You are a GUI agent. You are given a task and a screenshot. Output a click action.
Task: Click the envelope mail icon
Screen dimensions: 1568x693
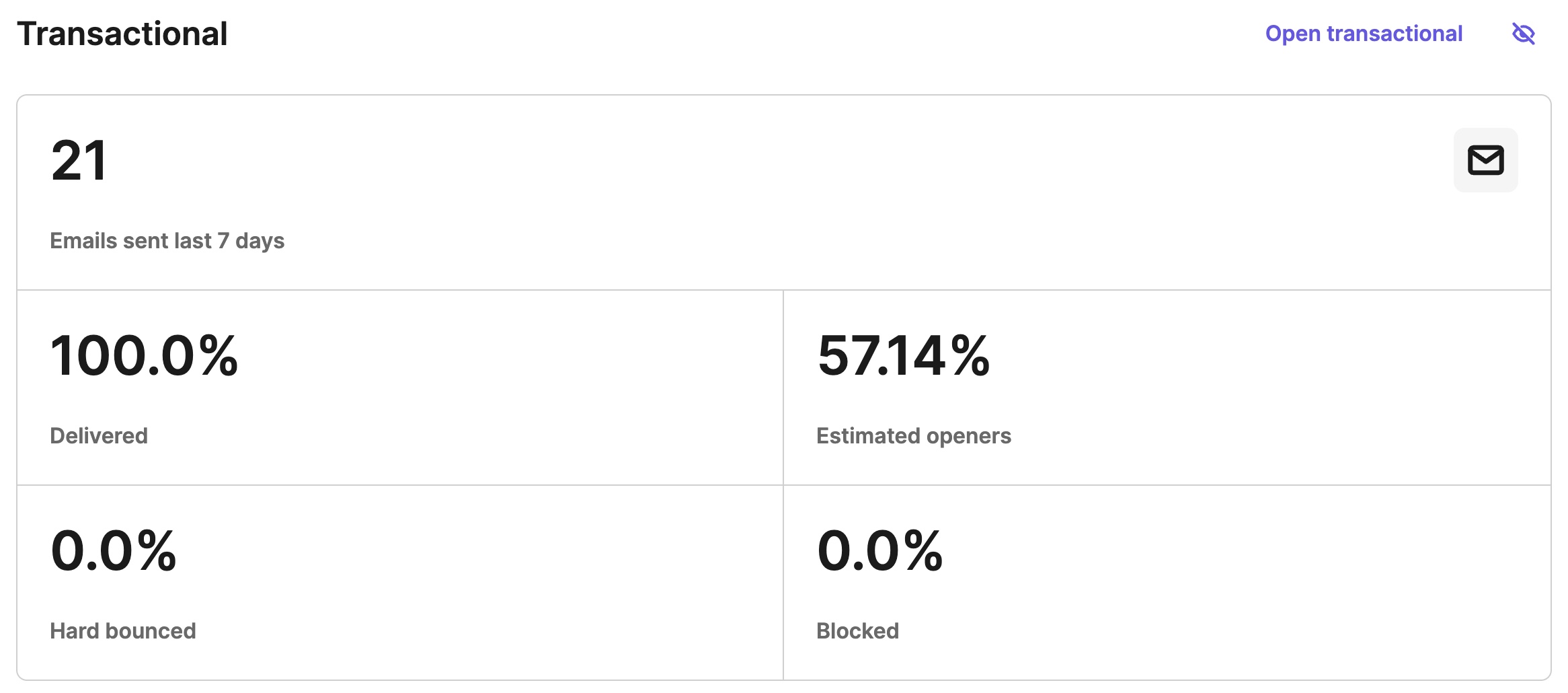pos(1485,160)
